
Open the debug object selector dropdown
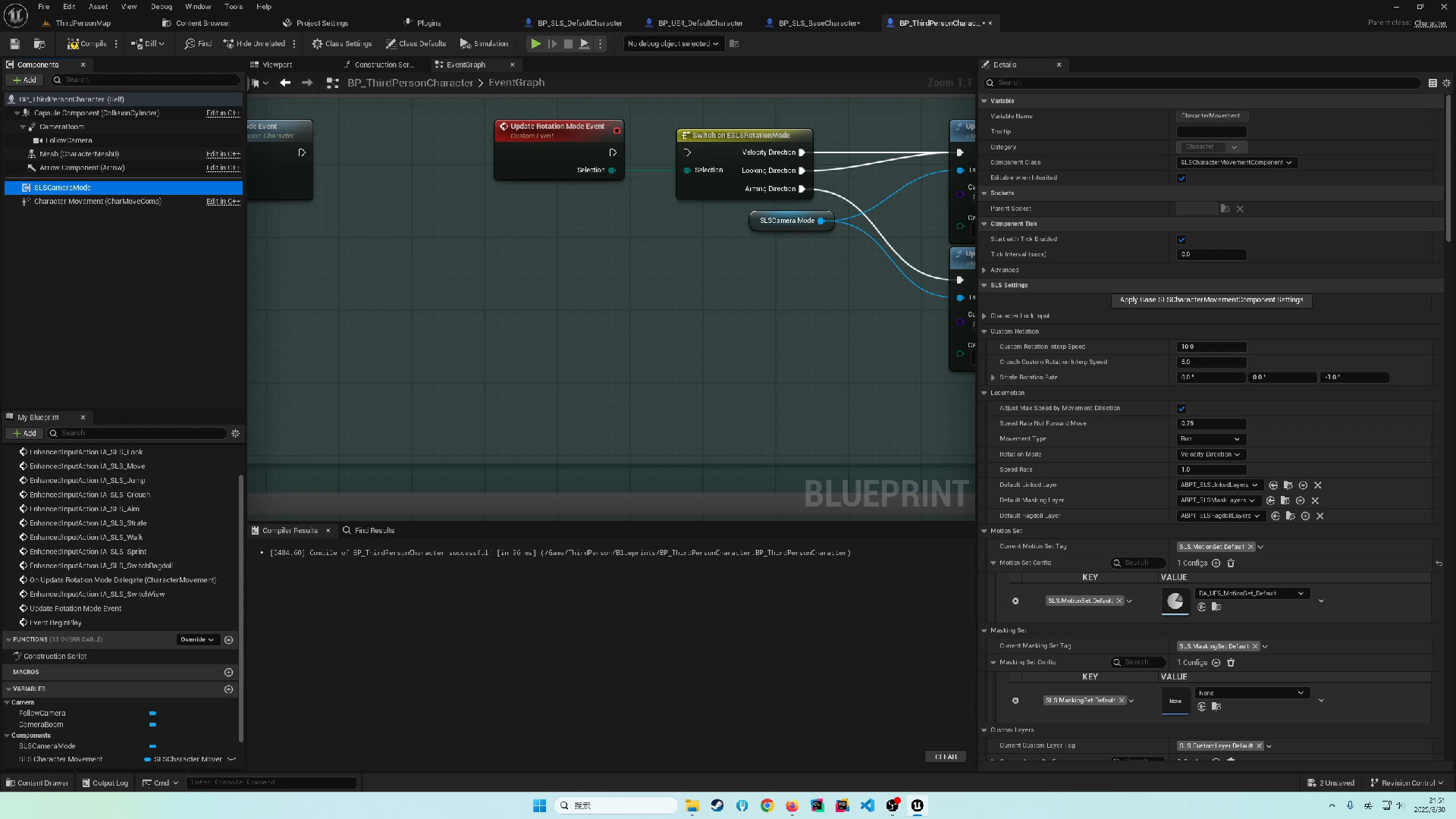click(x=673, y=44)
